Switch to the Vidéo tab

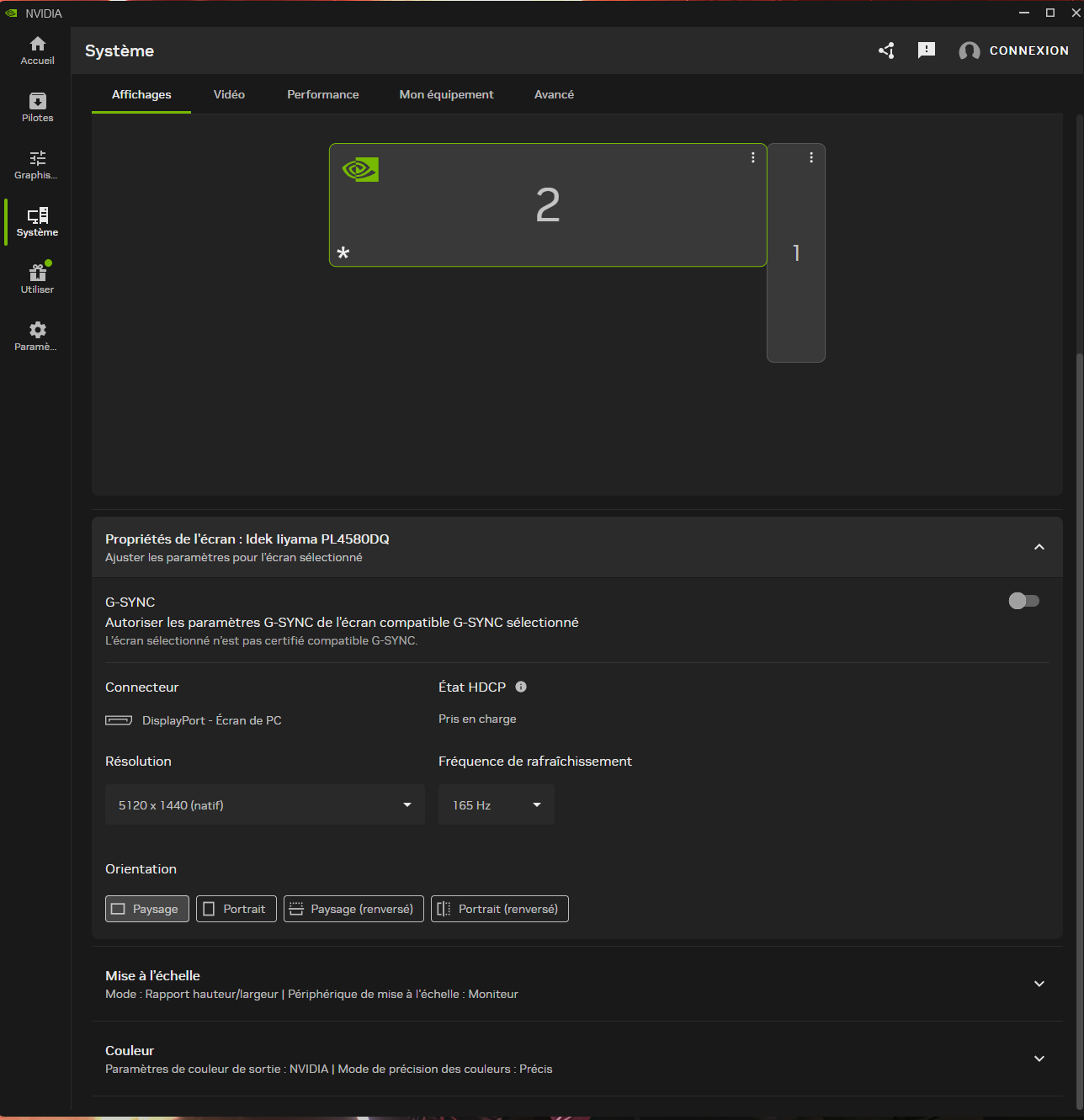click(x=229, y=94)
